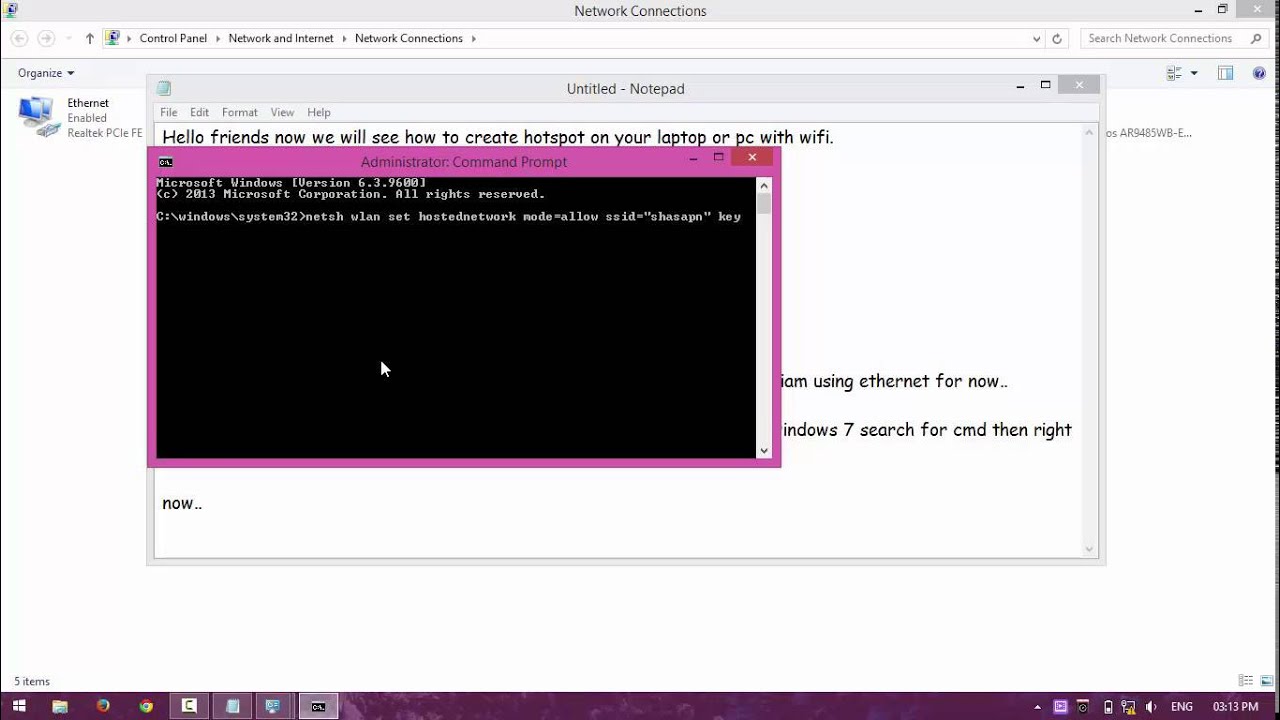The height and width of the screenshot is (720, 1280).
Task: Open Notepad's Edit menu
Action: (199, 112)
